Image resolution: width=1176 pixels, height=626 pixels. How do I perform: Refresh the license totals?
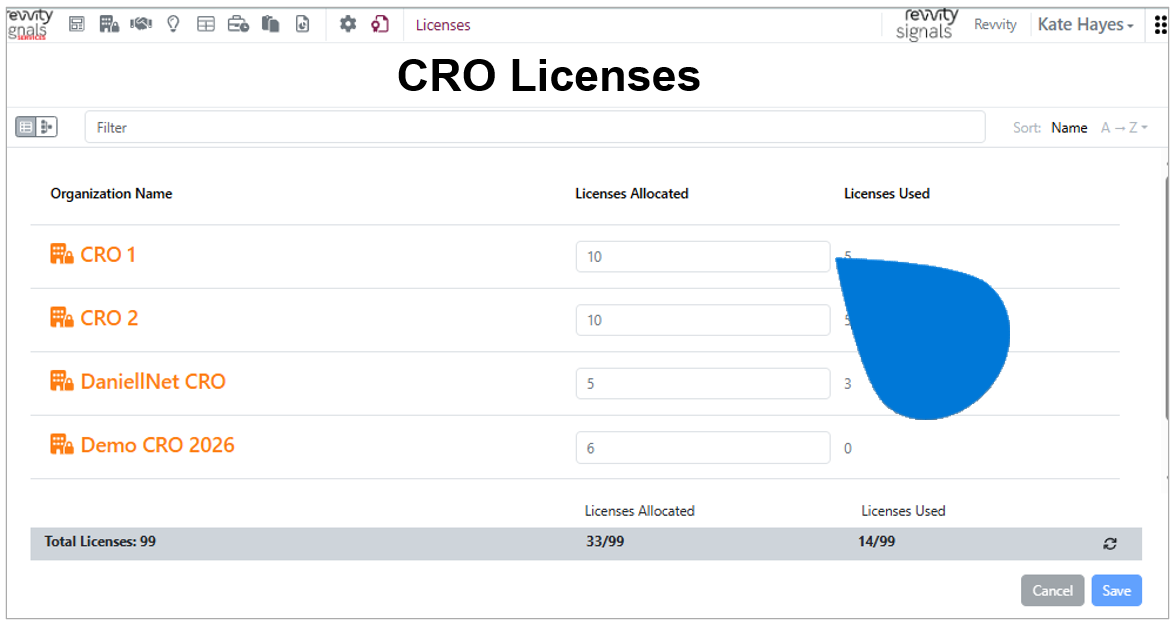pyautogui.click(x=1110, y=544)
